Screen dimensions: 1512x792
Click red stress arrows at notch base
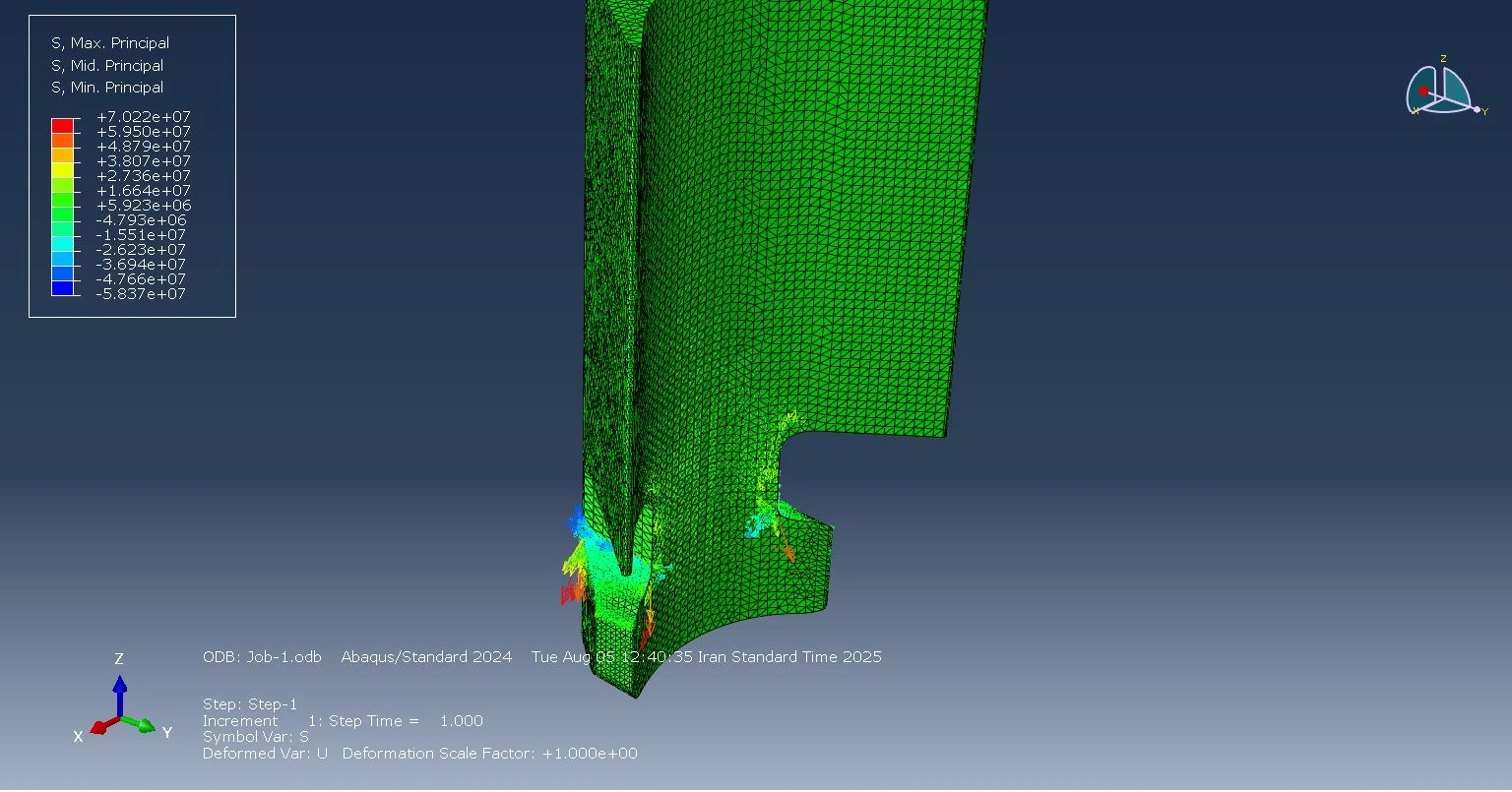[x=568, y=592]
